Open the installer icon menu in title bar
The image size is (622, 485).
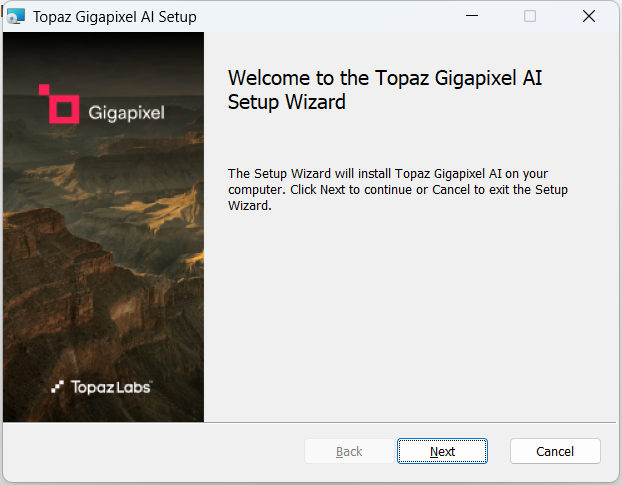(x=16, y=17)
